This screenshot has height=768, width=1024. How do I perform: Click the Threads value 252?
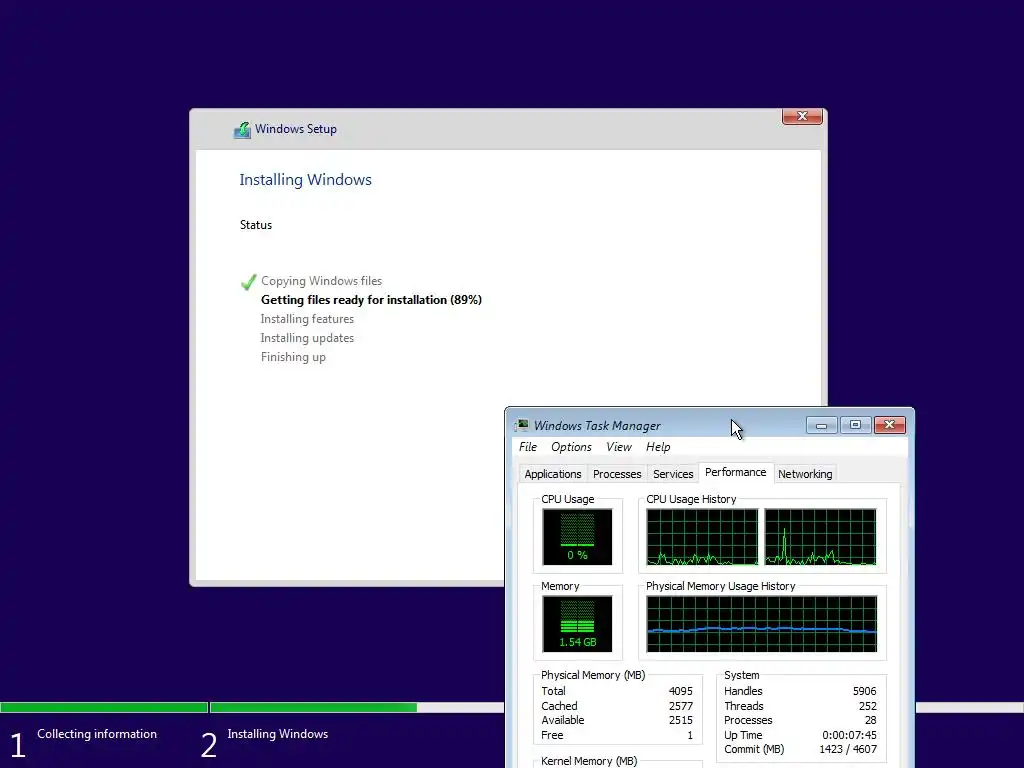867,706
